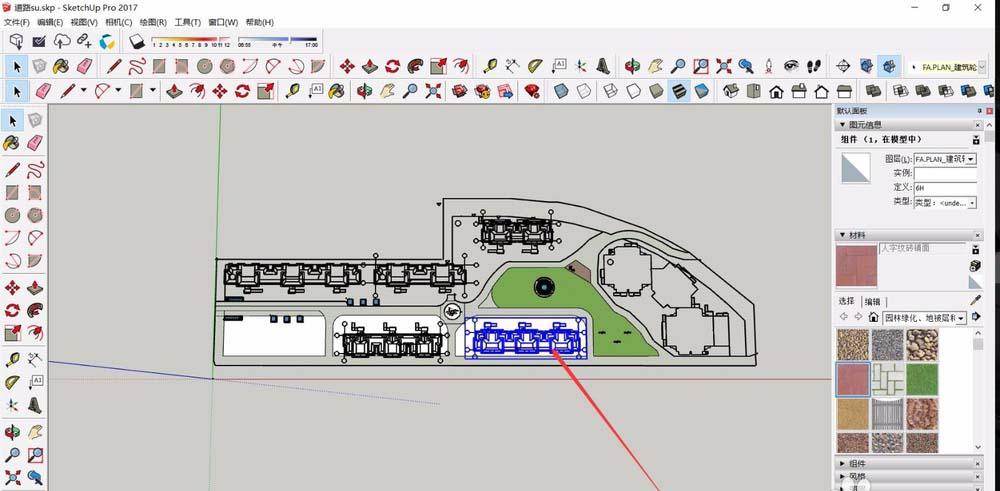This screenshot has width=1000, height=491.
Task: Click the materials home button
Action: [873, 317]
